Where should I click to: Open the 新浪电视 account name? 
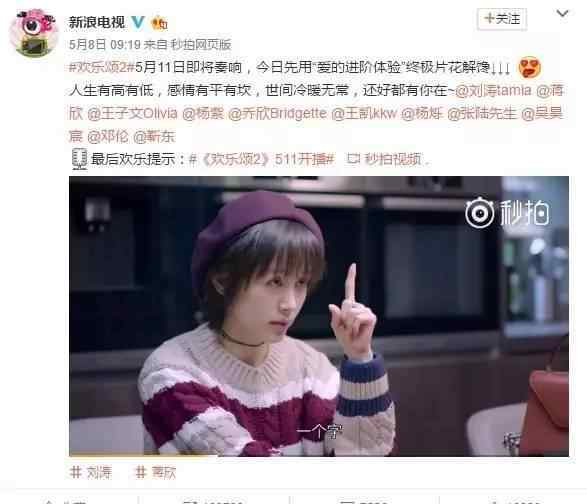point(97,22)
